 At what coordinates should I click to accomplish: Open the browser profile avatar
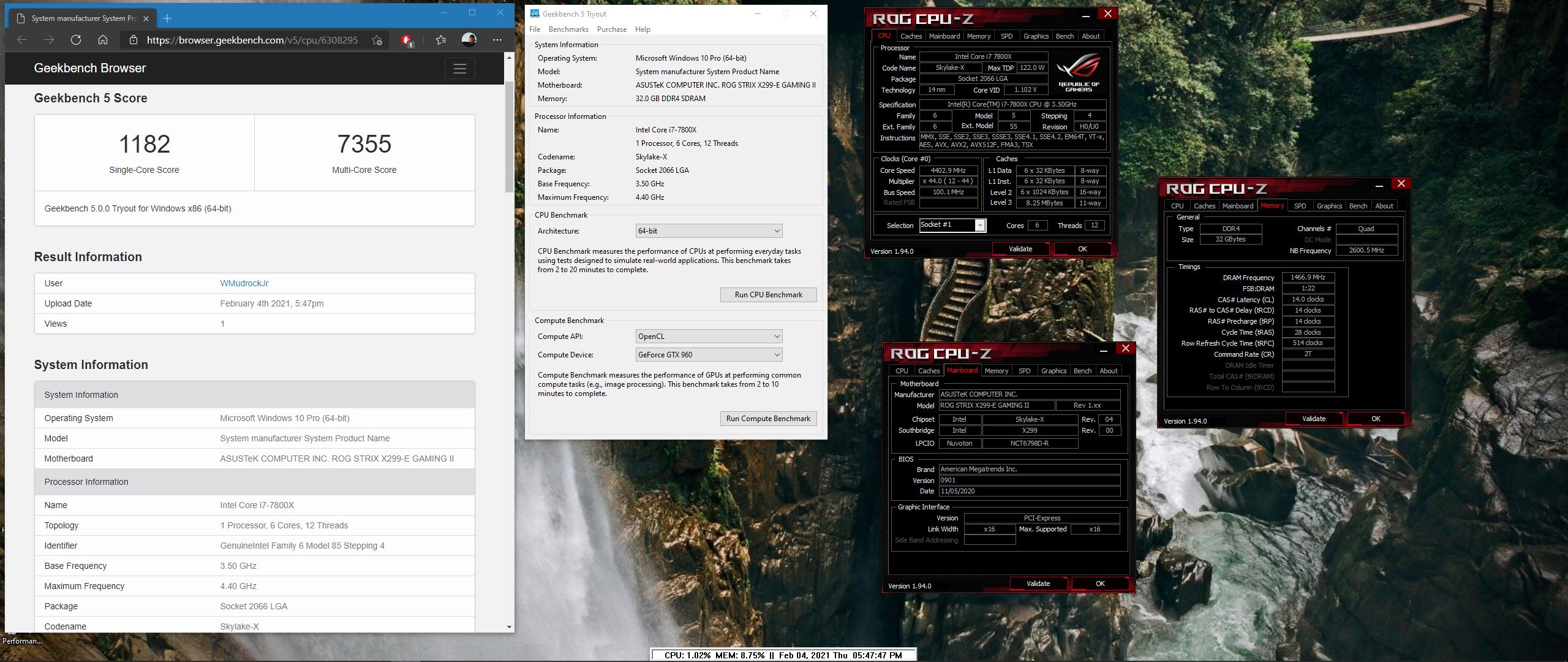tap(469, 40)
